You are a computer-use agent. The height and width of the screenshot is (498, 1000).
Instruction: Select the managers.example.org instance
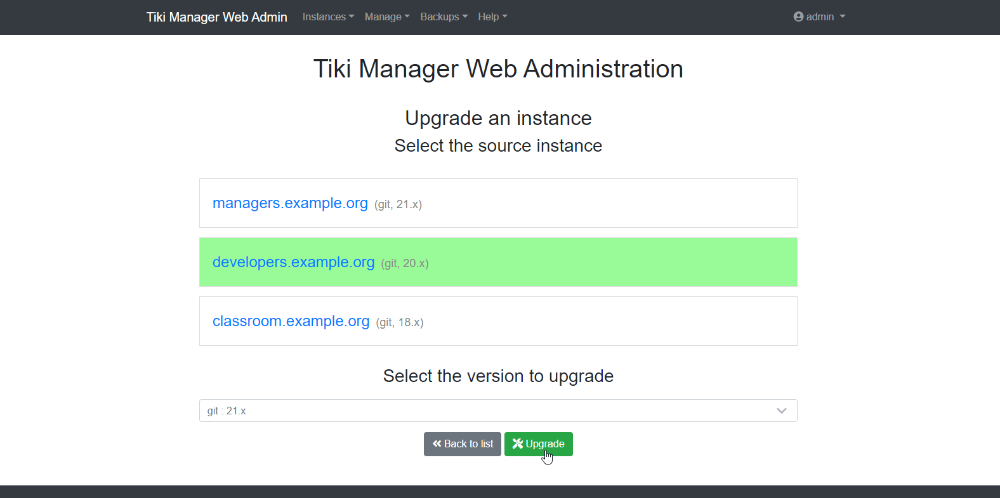click(x=290, y=203)
